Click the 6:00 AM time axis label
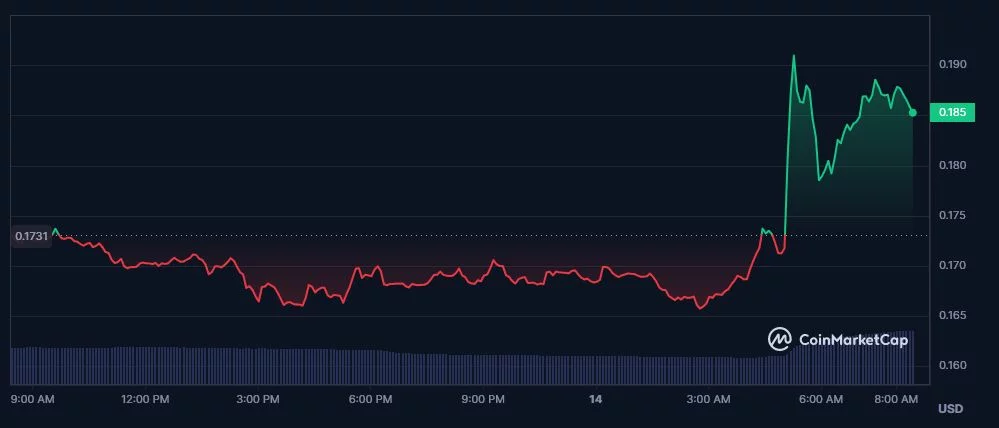The height and width of the screenshot is (428, 999). [821, 399]
